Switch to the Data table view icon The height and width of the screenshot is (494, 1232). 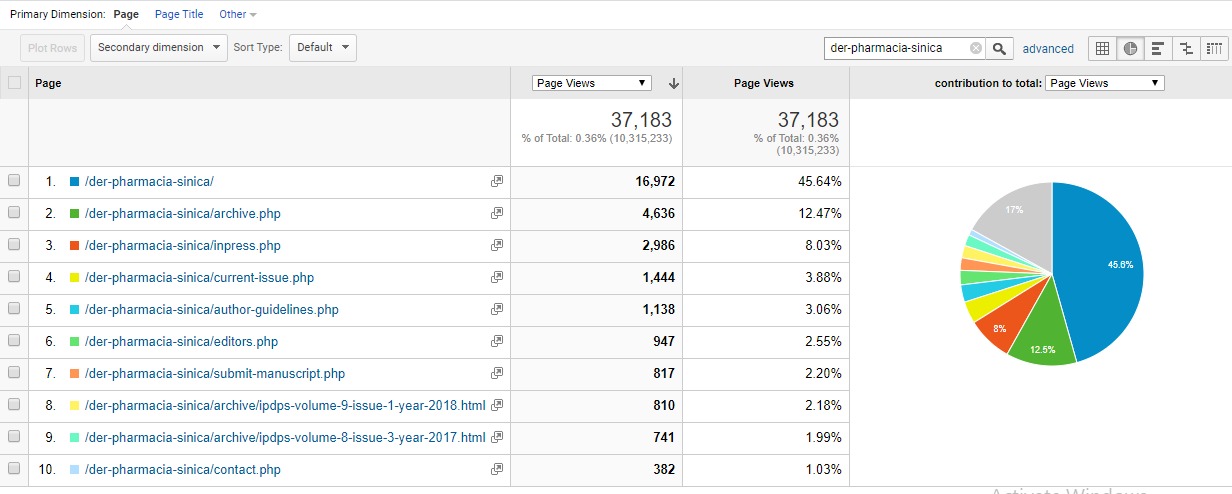(x=1102, y=48)
